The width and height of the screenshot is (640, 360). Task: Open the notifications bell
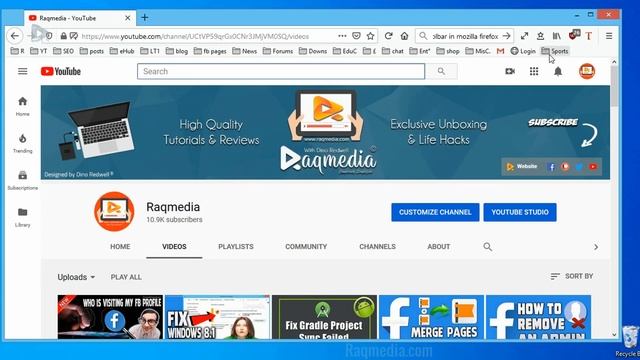tap(558, 71)
